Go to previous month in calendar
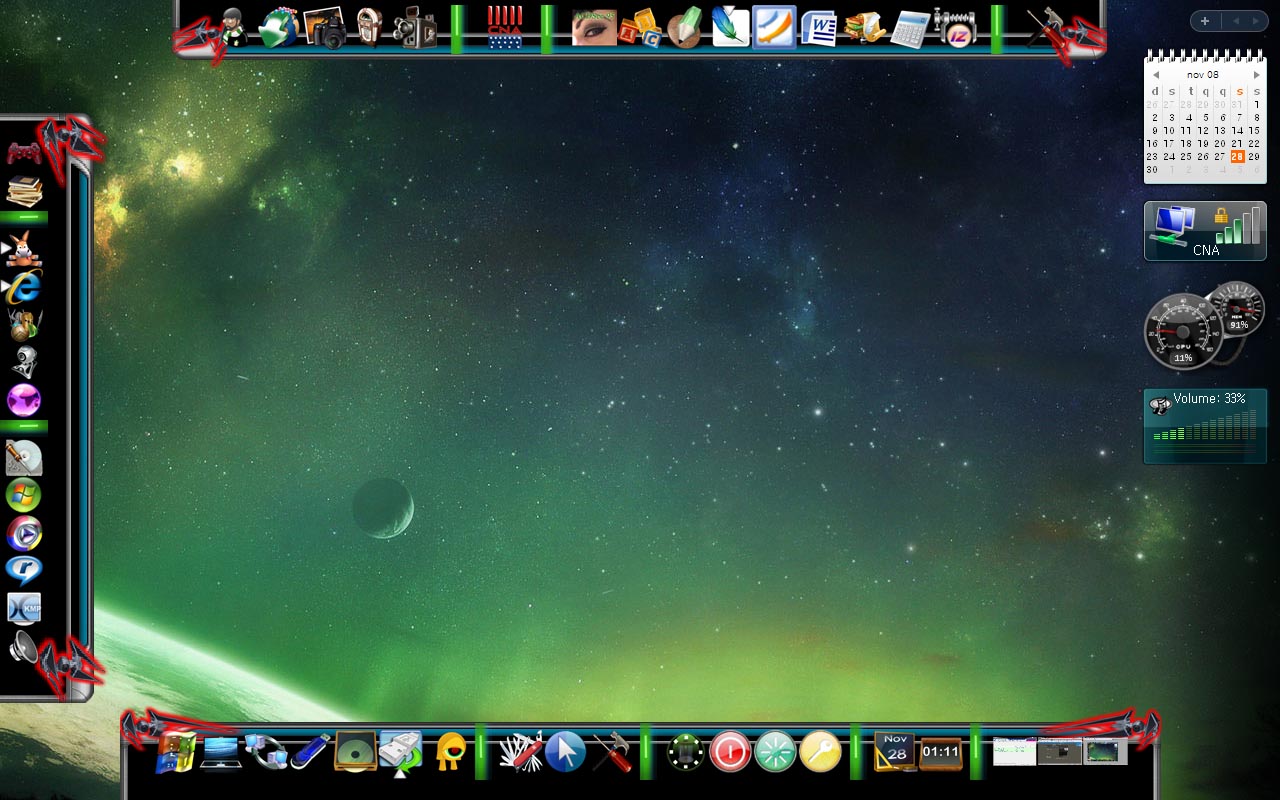The image size is (1280, 800). [1156, 75]
